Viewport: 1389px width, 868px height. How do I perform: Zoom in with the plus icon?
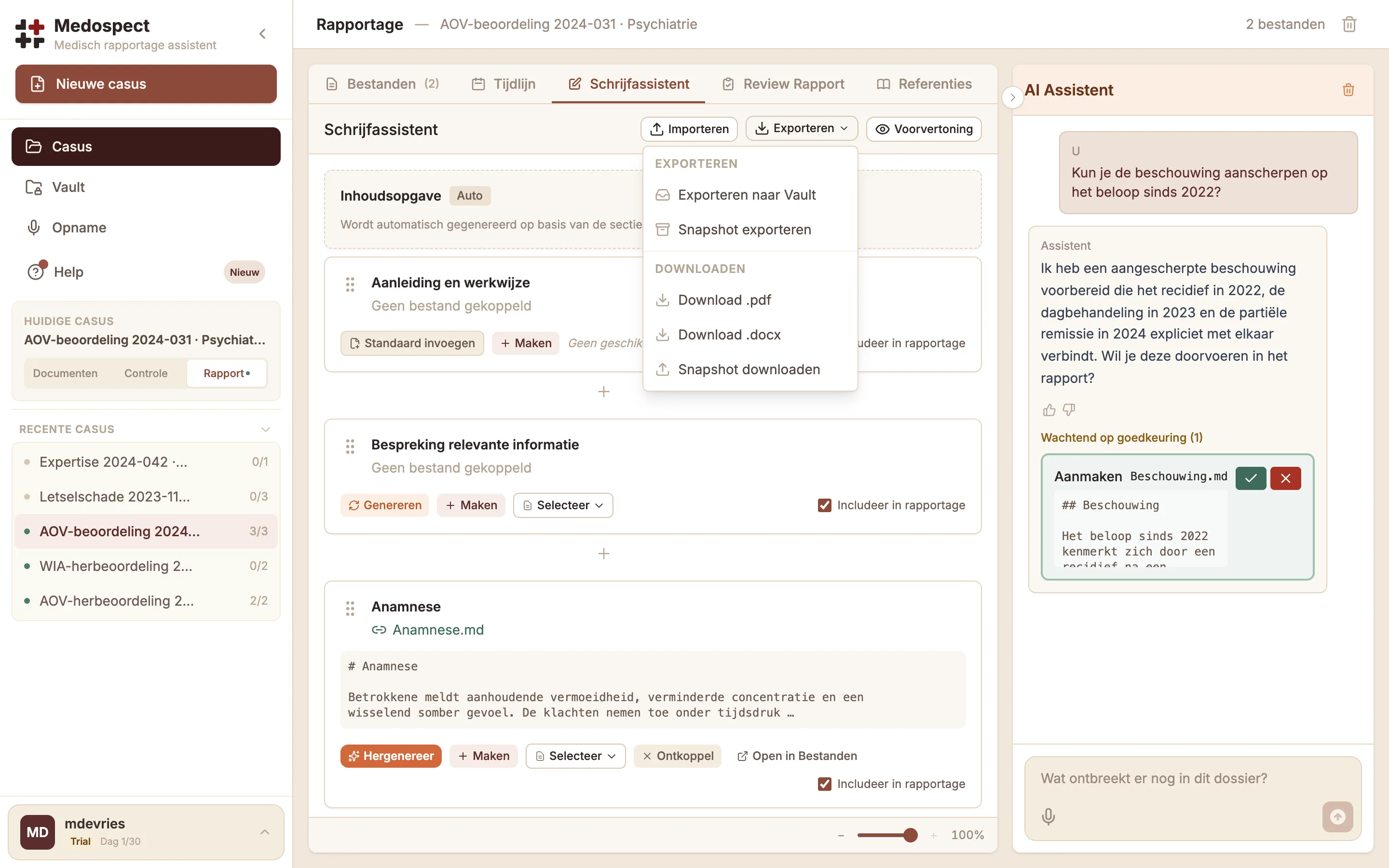pos(934,835)
